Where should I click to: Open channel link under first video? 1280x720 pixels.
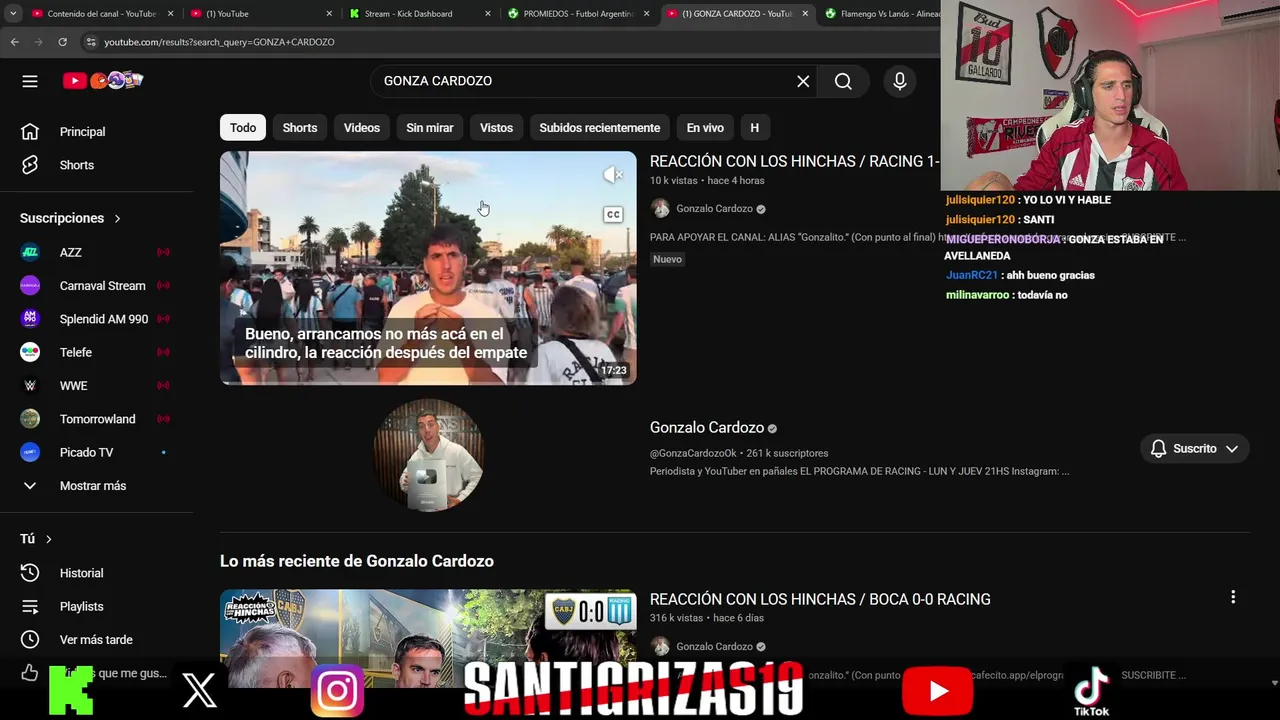[714, 209]
